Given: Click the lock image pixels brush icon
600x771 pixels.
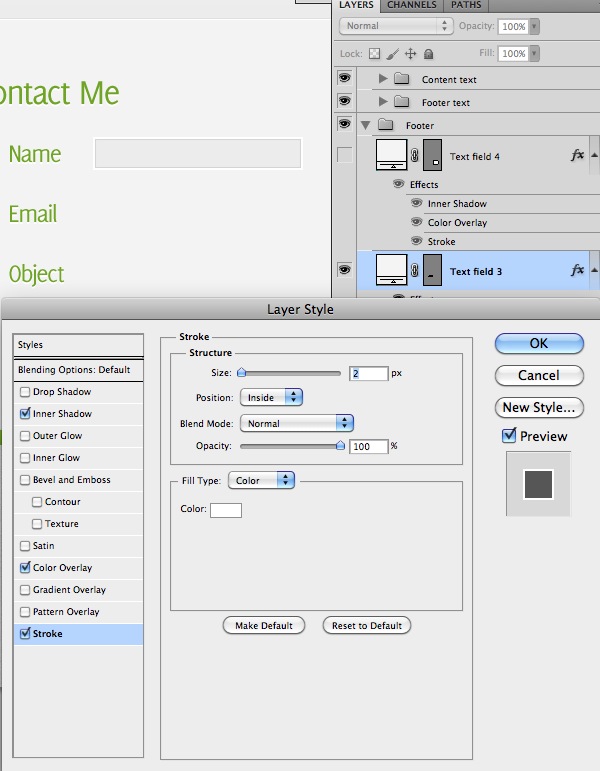Looking at the screenshot, I should click(392, 54).
